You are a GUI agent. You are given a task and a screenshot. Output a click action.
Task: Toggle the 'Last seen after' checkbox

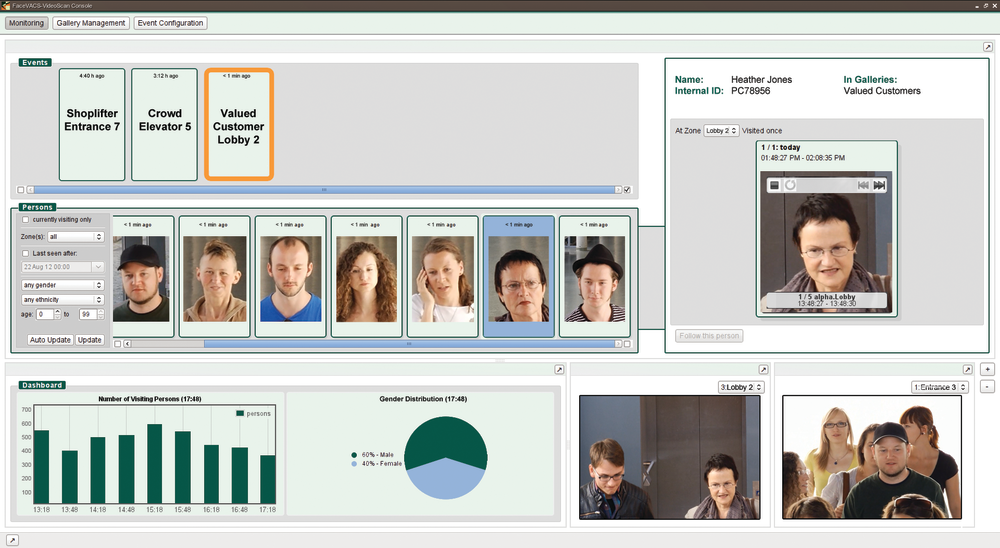coord(25,253)
